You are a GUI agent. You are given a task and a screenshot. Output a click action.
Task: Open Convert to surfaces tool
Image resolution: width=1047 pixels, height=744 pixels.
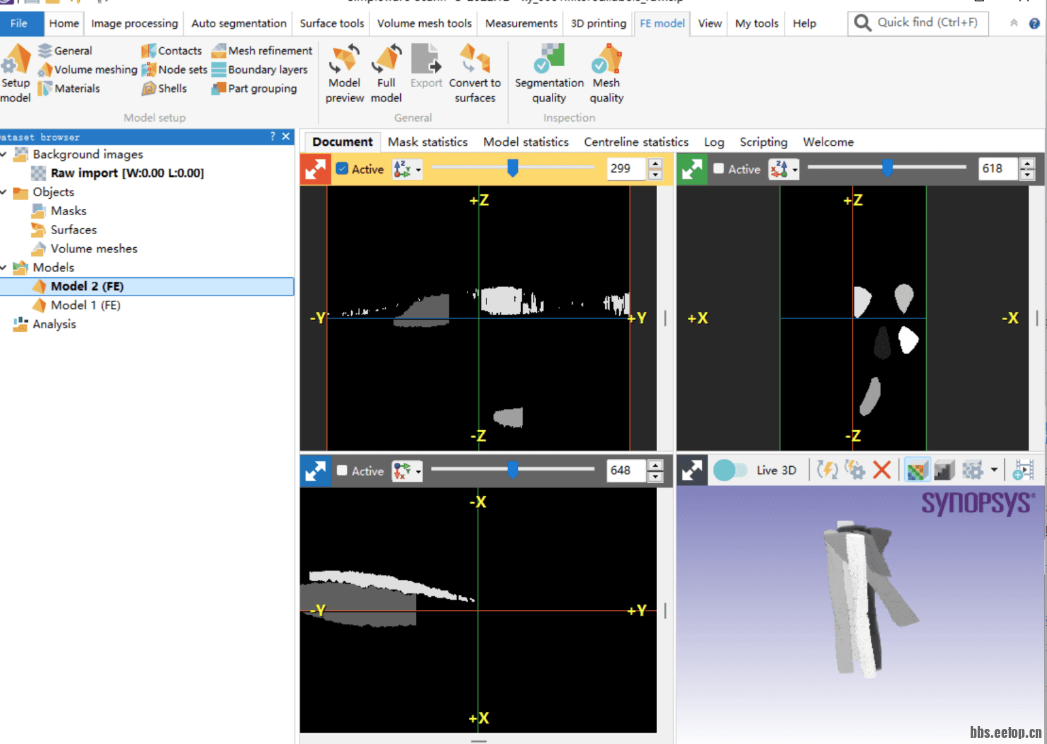tap(474, 63)
